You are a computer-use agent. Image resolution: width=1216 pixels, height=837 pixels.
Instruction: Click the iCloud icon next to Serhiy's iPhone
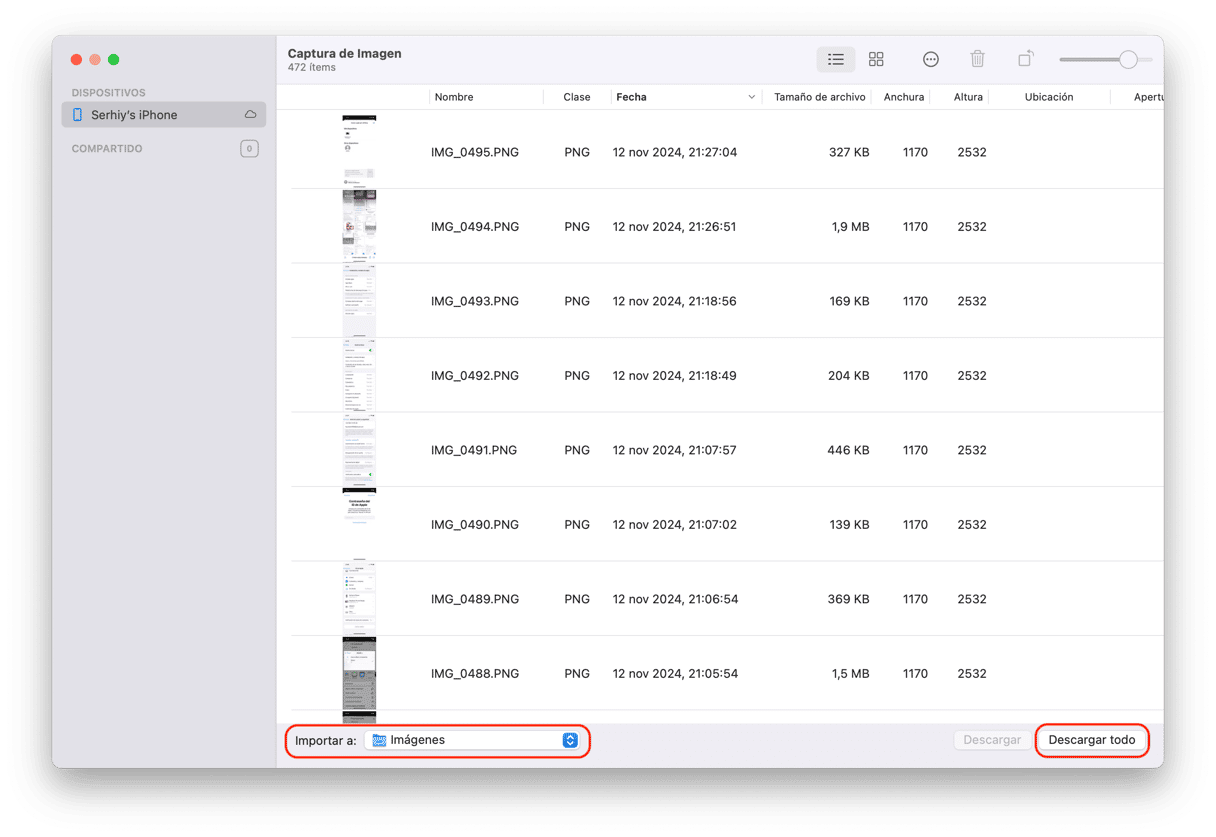pyautogui.click(x=250, y=115)
